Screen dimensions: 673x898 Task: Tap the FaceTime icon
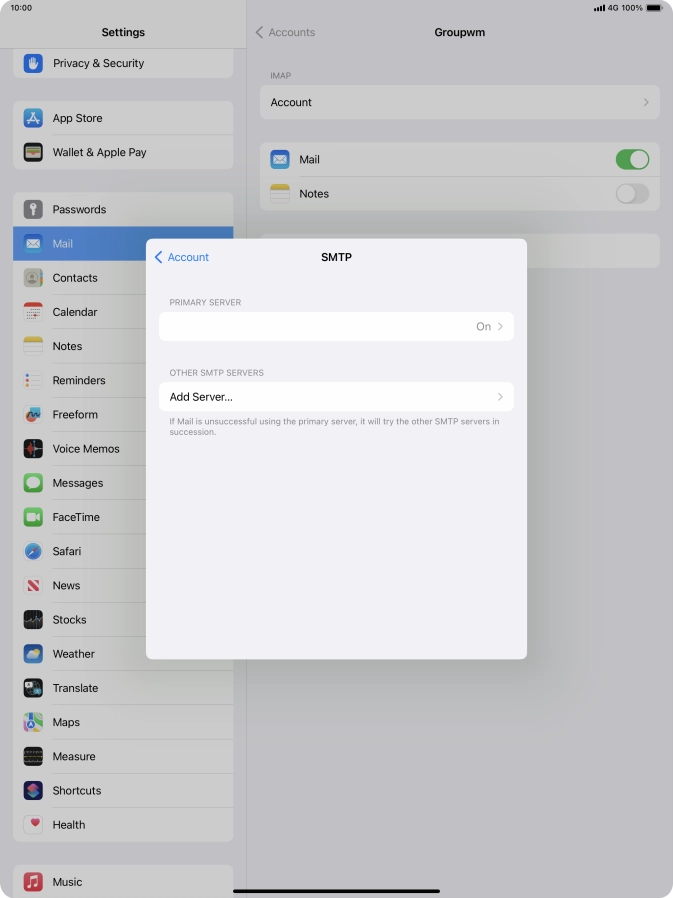33,517
